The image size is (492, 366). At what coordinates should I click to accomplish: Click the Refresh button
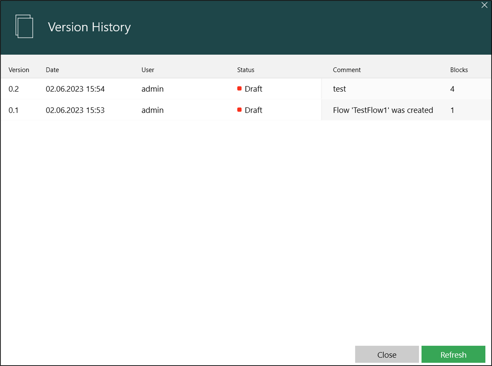click(453, 354)
